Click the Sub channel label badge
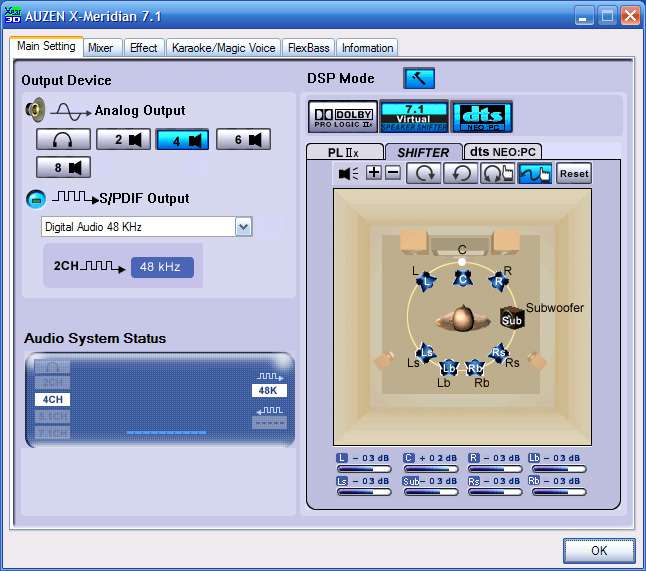 [411, 481]
